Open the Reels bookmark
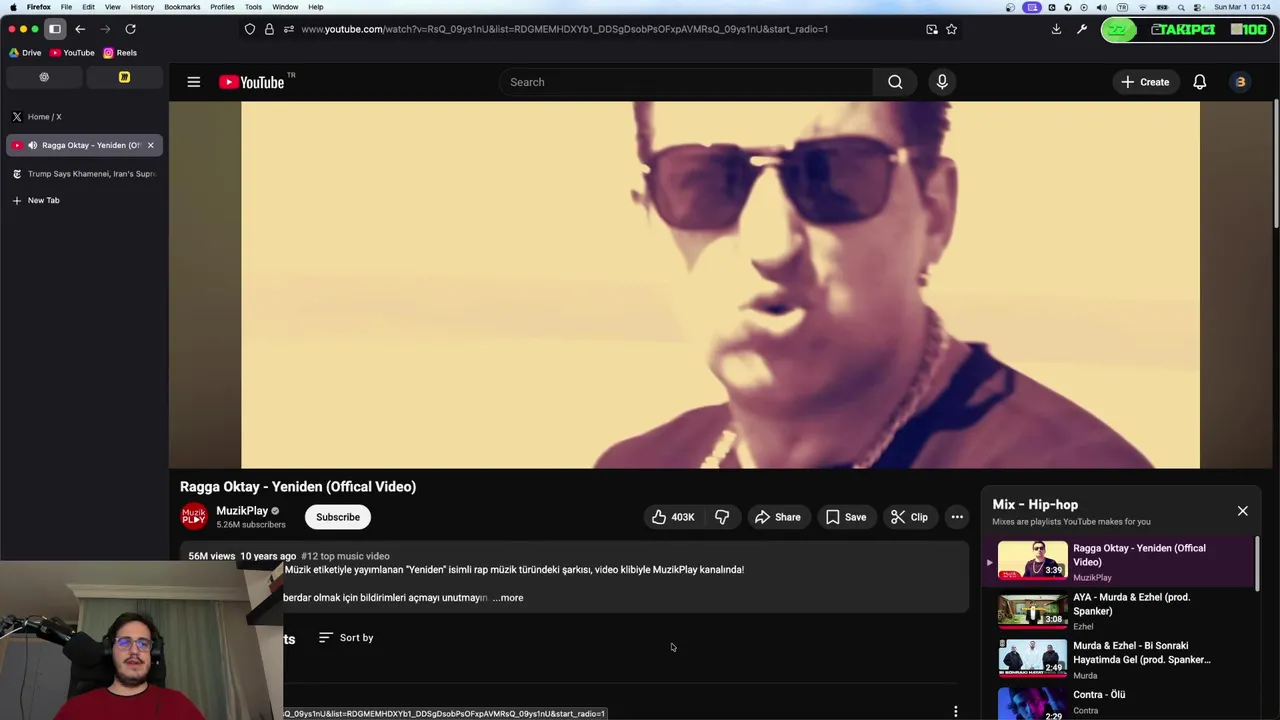The image size is (1280, 720). (120, 53)
